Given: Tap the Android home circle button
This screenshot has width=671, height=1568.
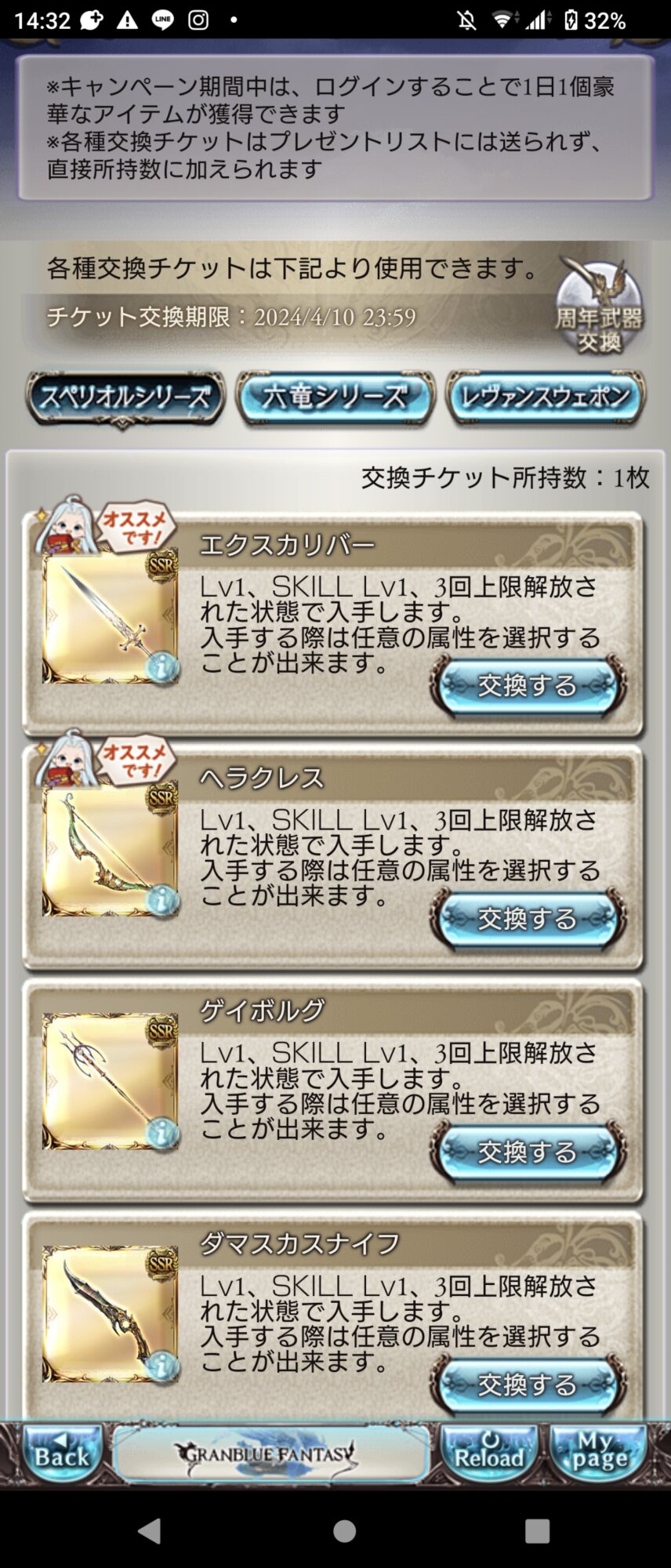Looking at the screenshot, I should coord(344,1531).
